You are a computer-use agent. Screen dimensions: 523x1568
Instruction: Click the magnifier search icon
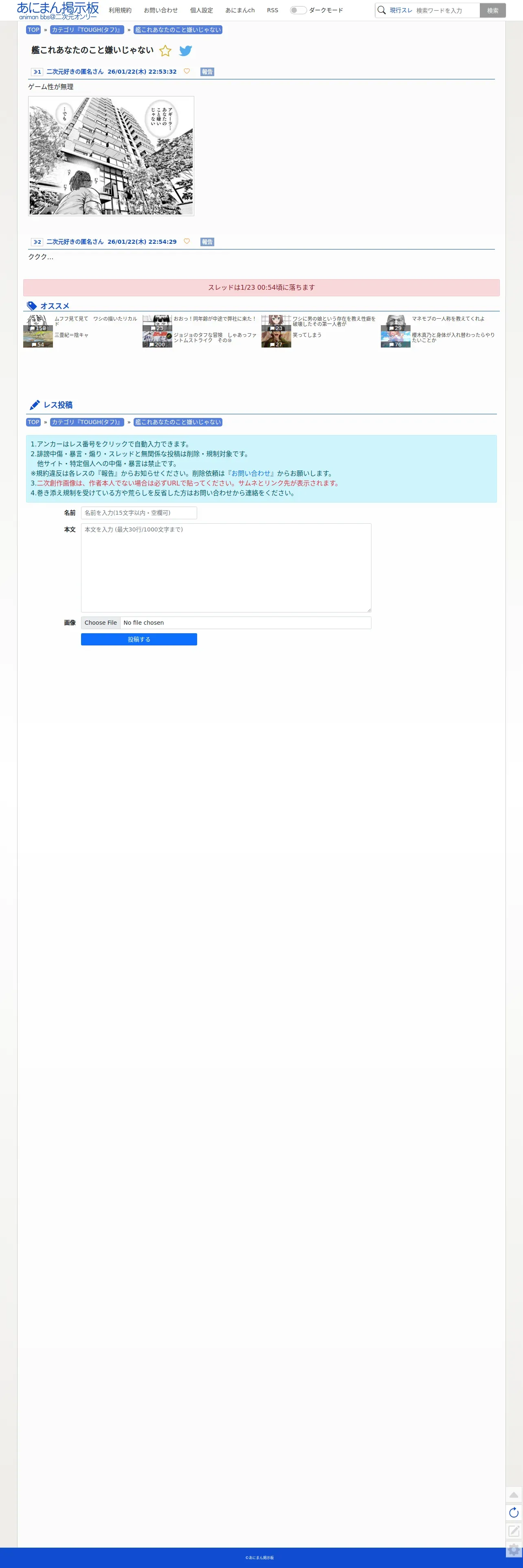[382, 10]
